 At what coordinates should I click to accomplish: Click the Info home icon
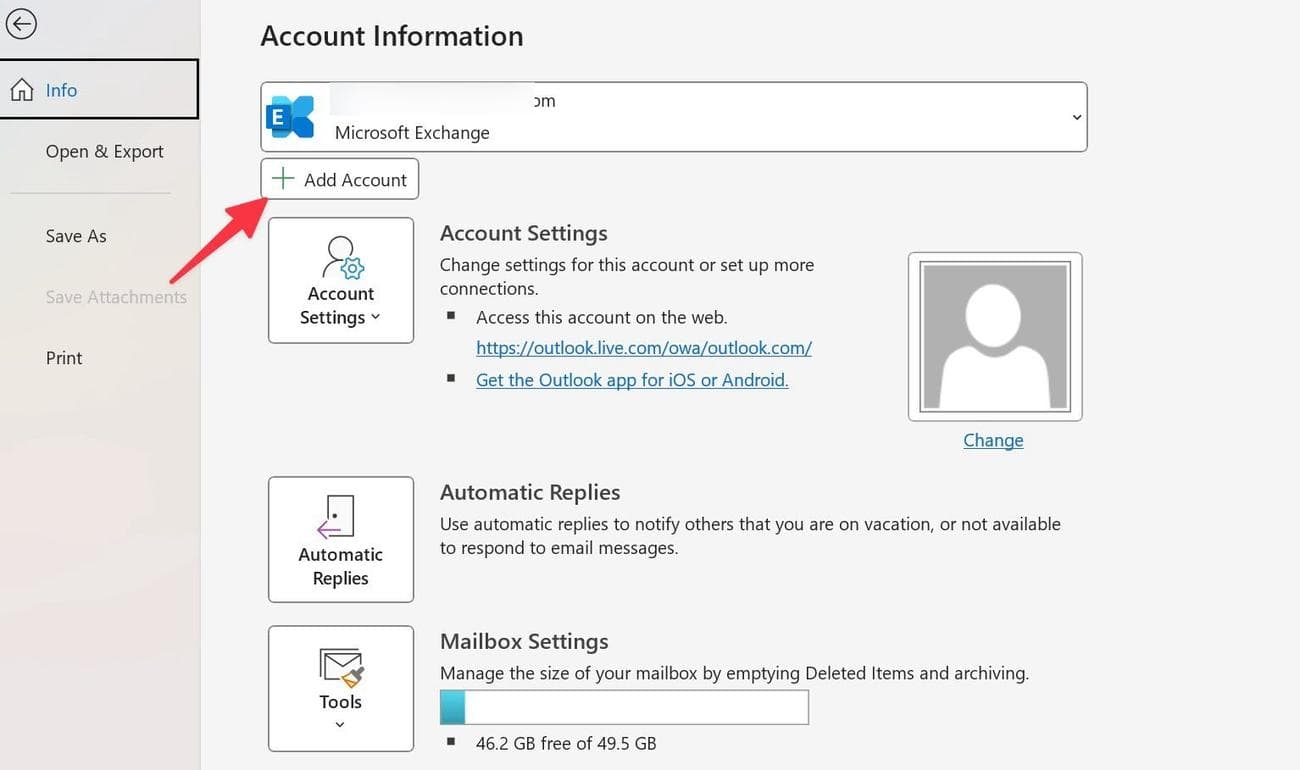22,90
